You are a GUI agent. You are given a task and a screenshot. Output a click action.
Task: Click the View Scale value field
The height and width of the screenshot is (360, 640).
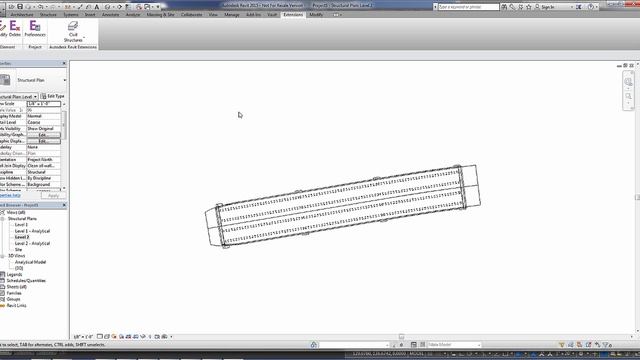44,104
